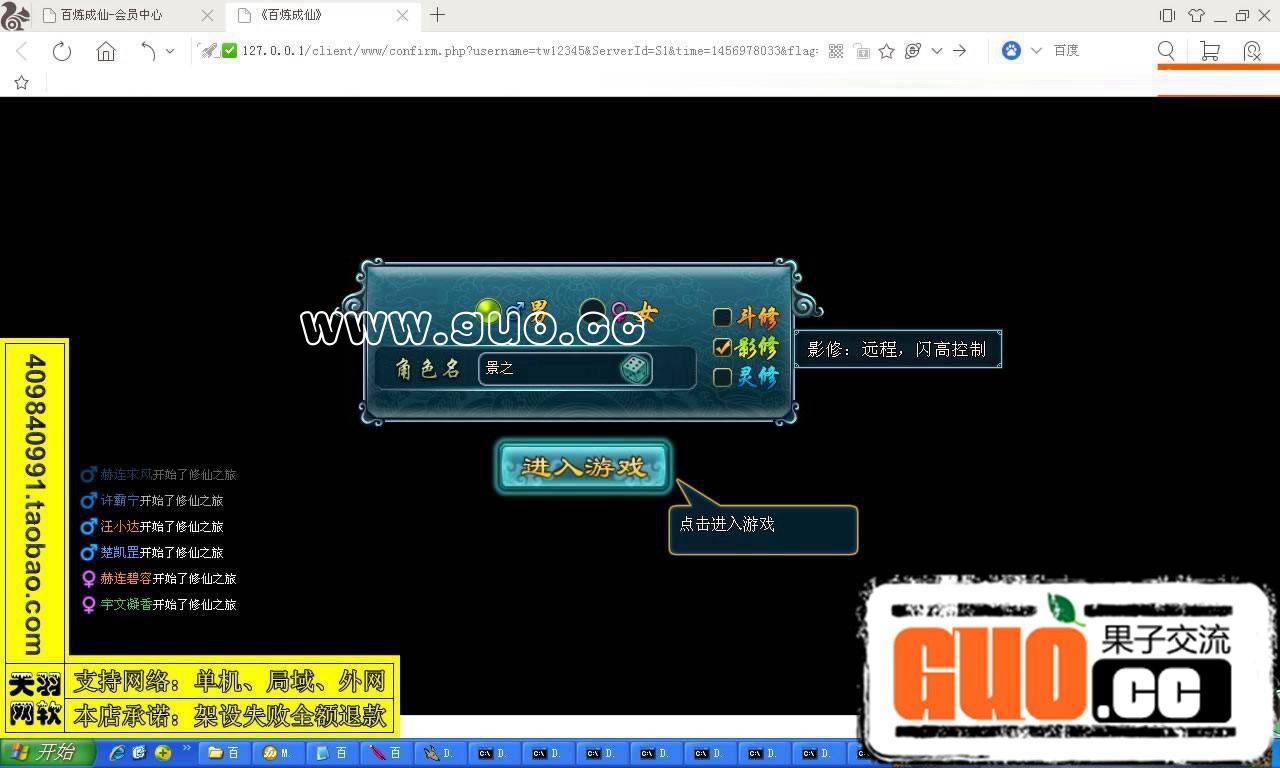Check the 灵修 class checkbox

722,377
